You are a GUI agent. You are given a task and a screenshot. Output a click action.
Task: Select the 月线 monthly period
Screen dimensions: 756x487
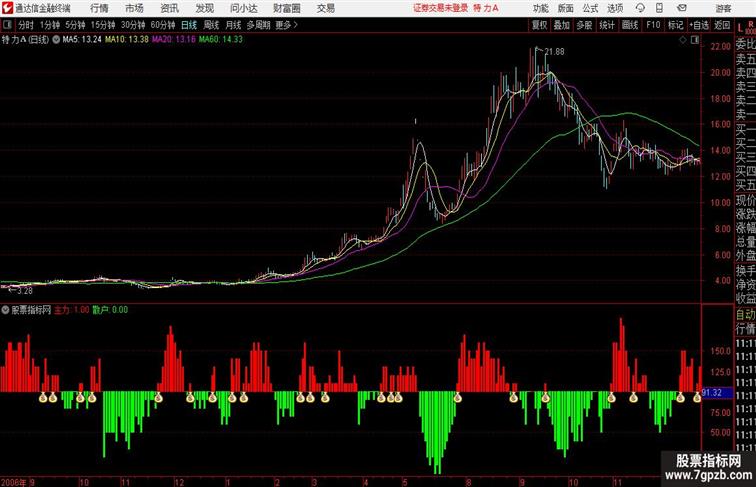233,25
